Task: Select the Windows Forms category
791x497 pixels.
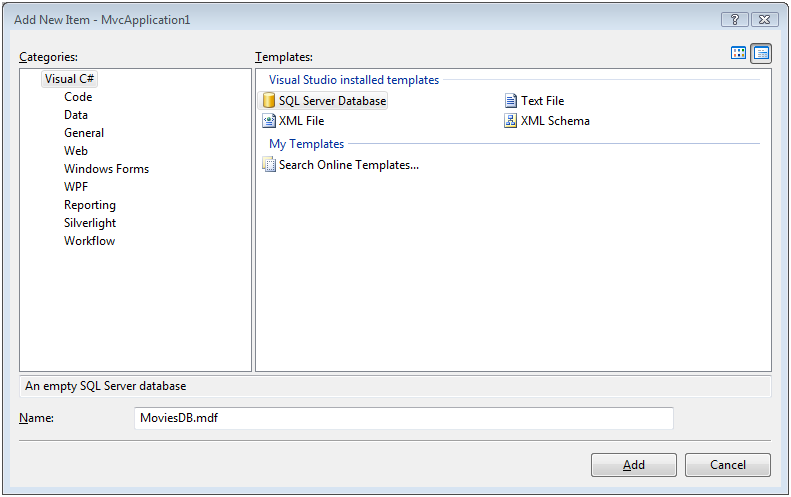Action: click(106, 169)
